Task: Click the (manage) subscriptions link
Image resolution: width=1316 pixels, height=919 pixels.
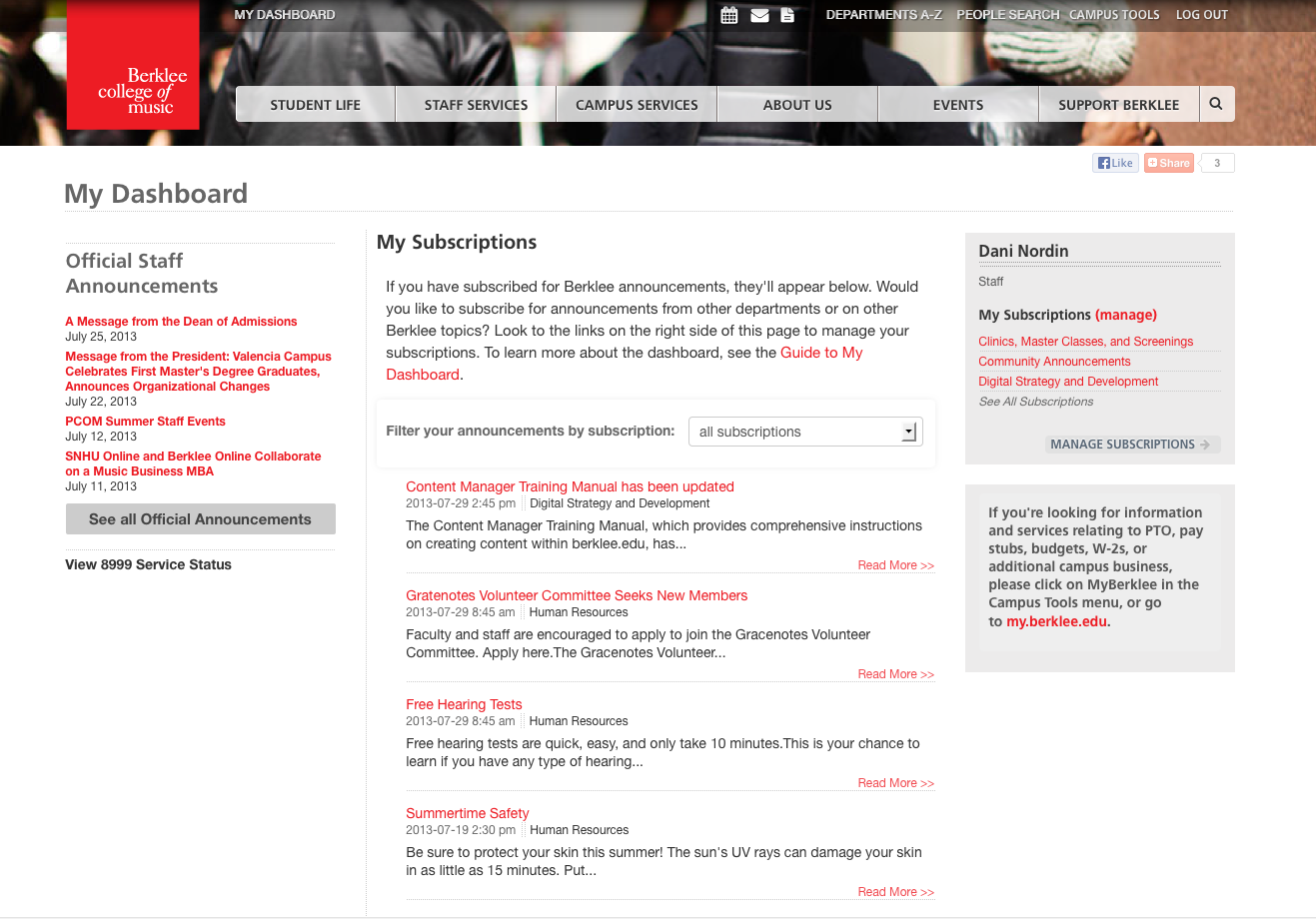Action: pos(1126,315)
